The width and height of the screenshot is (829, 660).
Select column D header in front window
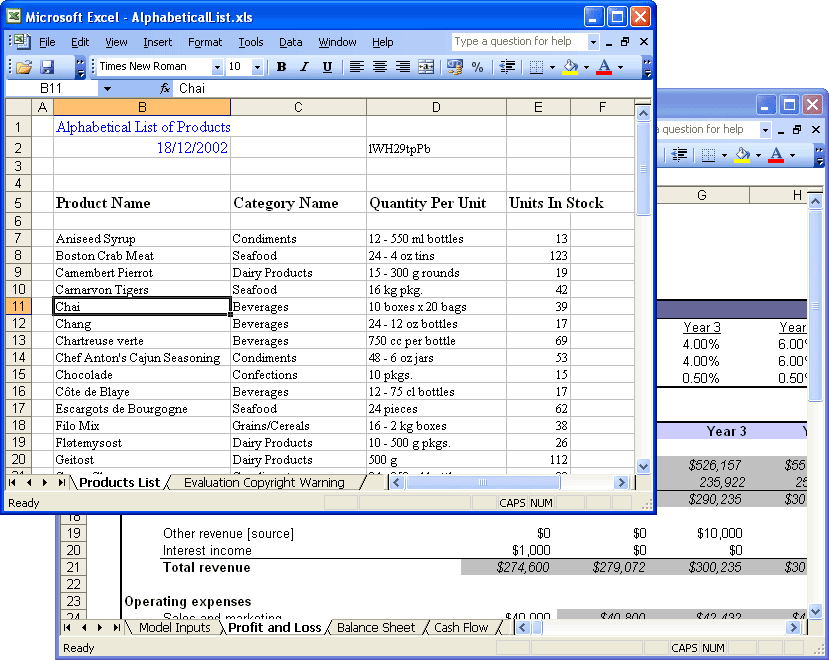436,107
